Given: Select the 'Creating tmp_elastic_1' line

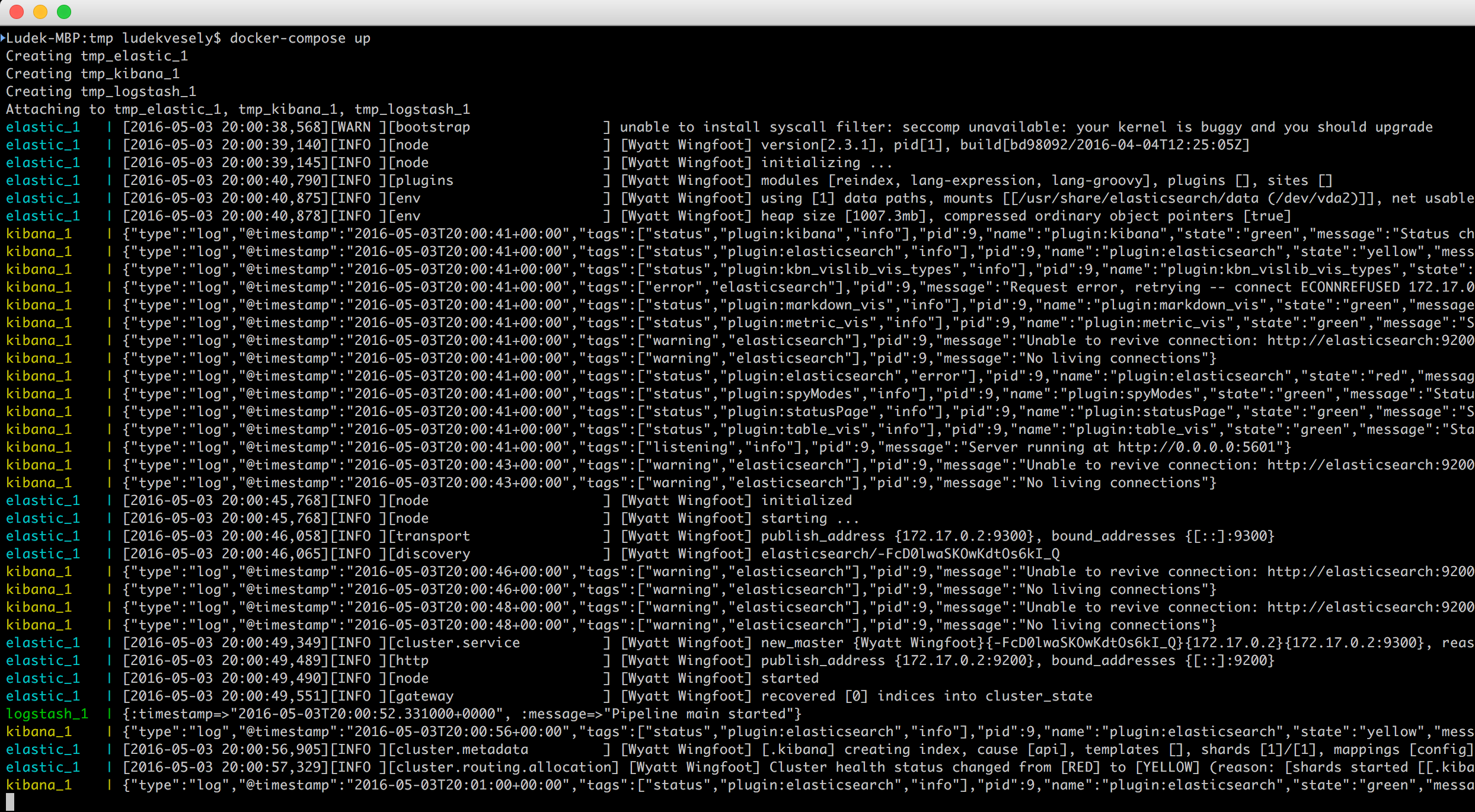Looking at the screenshot, I should (97, 56).
